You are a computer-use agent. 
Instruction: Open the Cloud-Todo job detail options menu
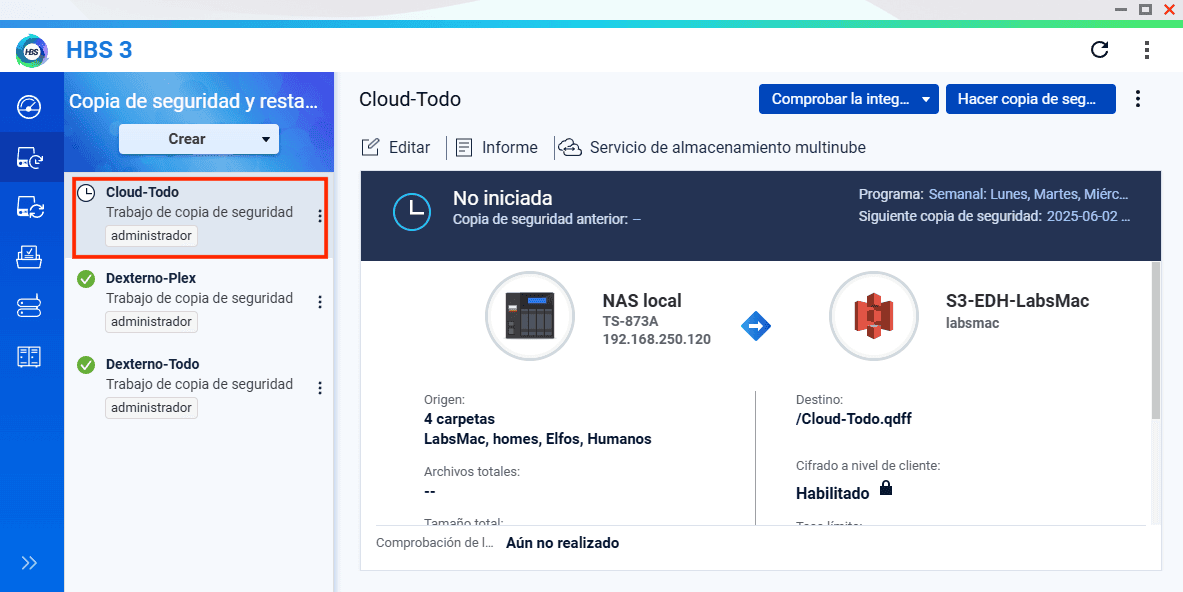coord(1137,99)
